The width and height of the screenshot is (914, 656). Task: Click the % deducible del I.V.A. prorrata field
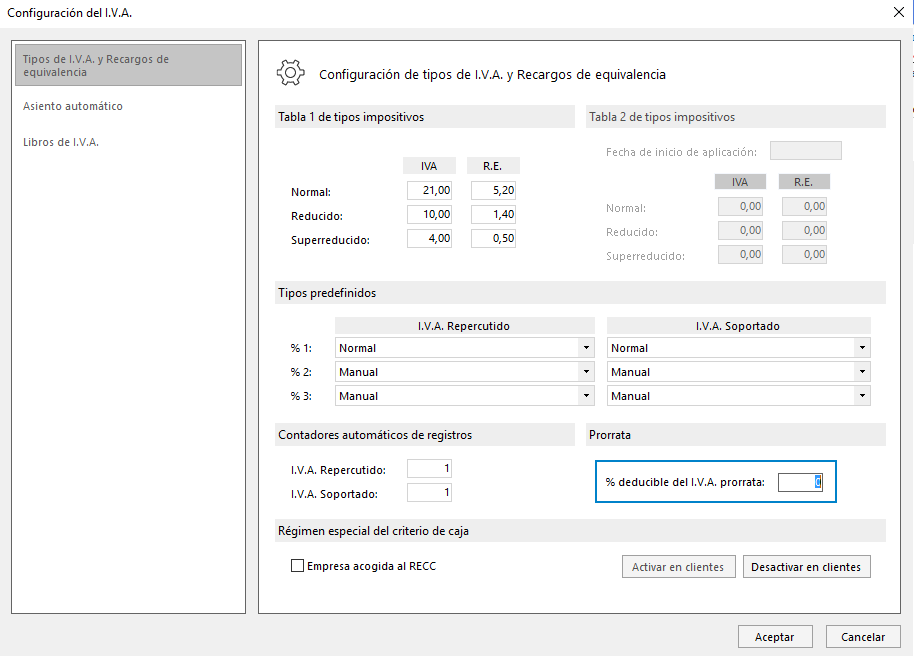tap(800, 482)
